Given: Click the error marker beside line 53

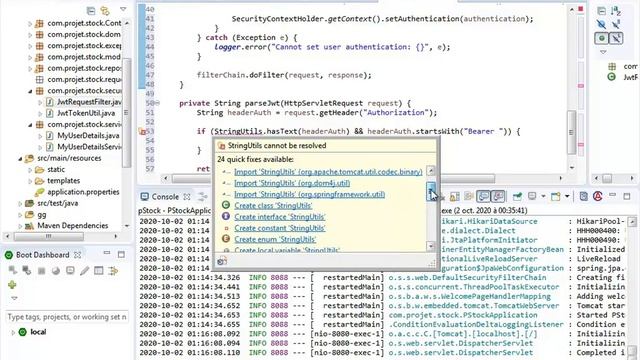Looking at the screenshot, I should [142, 131].
